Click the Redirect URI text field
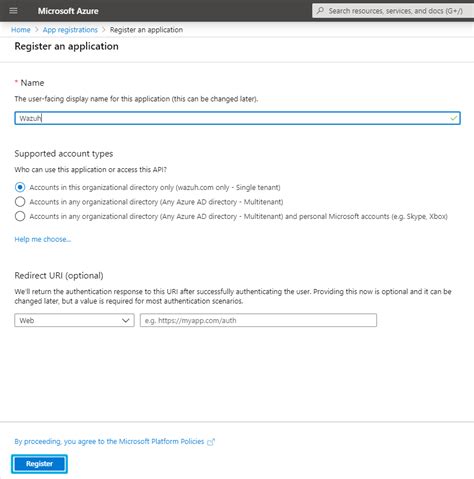 258,320
